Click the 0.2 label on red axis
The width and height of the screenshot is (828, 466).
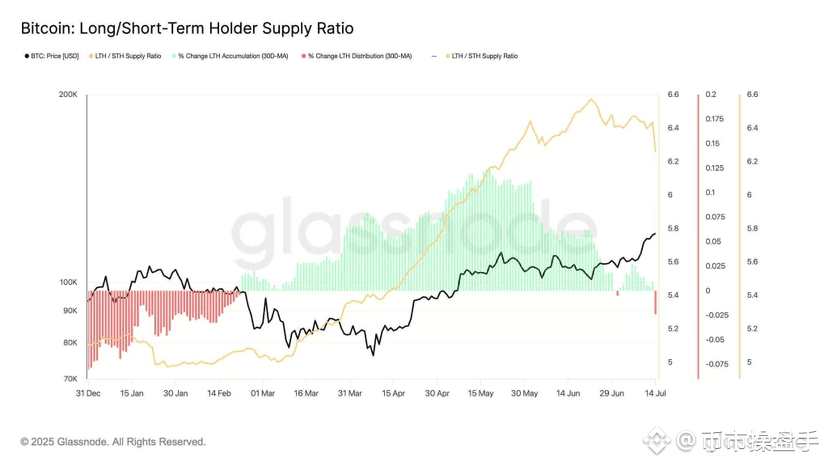pyautogui.click(x=711, y=95)
